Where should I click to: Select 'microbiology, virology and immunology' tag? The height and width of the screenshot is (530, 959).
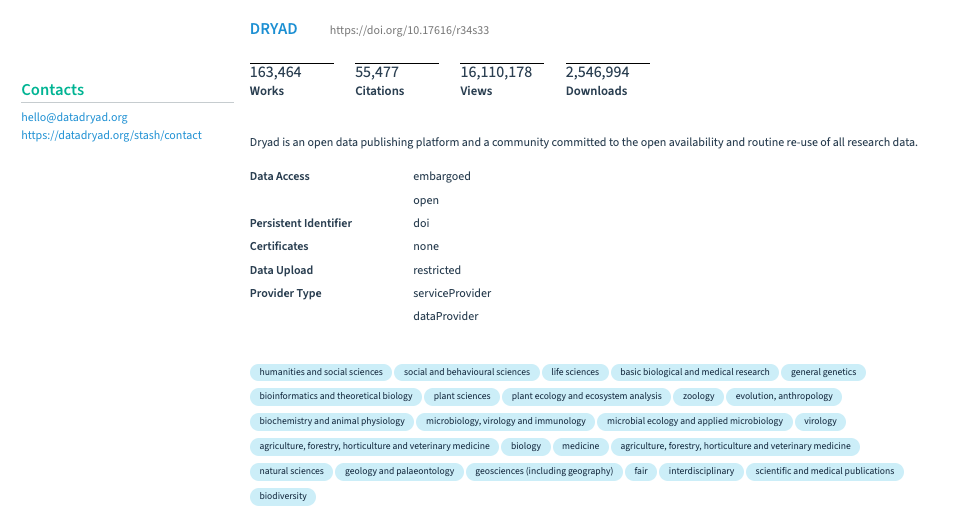pyautogui.click(x=506, y=421)
